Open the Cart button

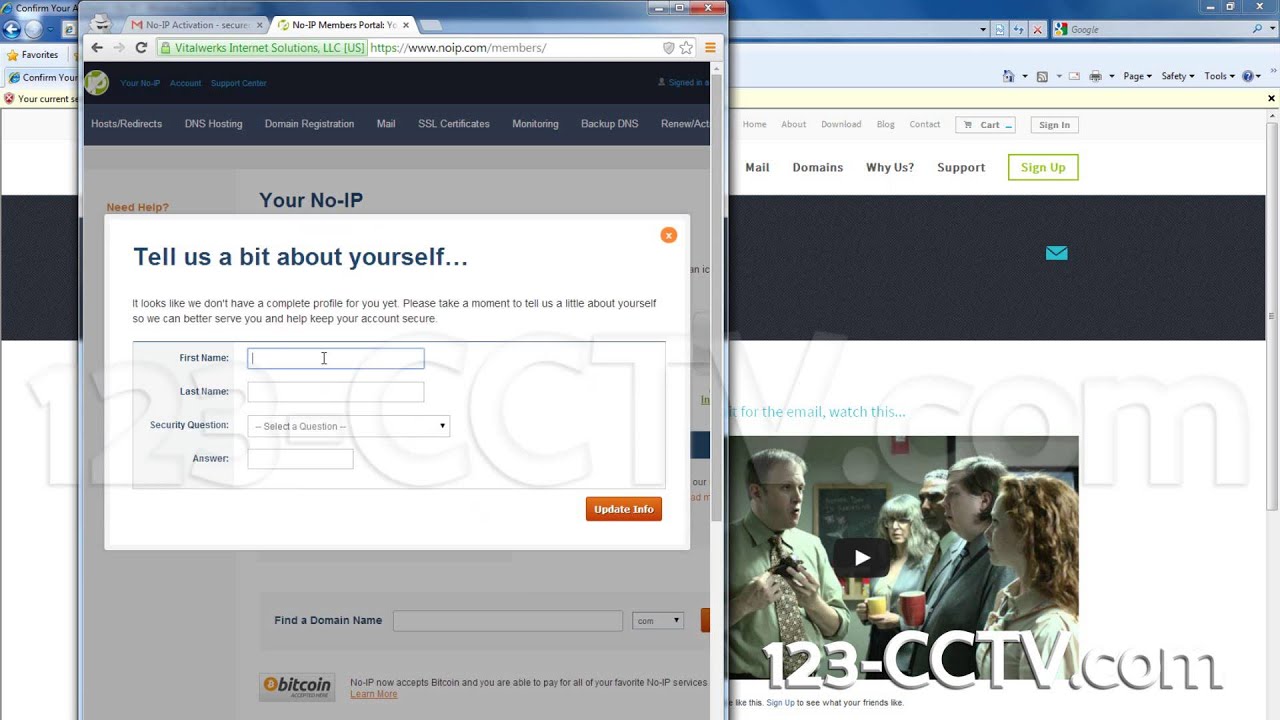[x=985, y=125]
